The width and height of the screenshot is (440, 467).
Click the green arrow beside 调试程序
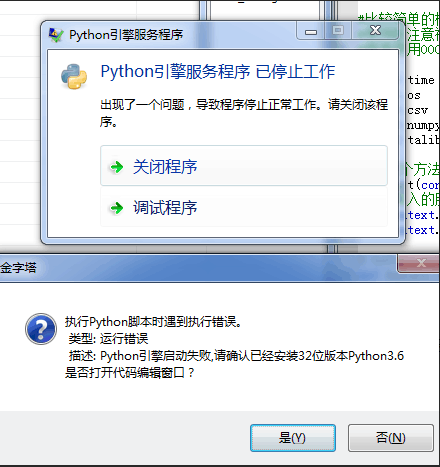tap(117, 208)
